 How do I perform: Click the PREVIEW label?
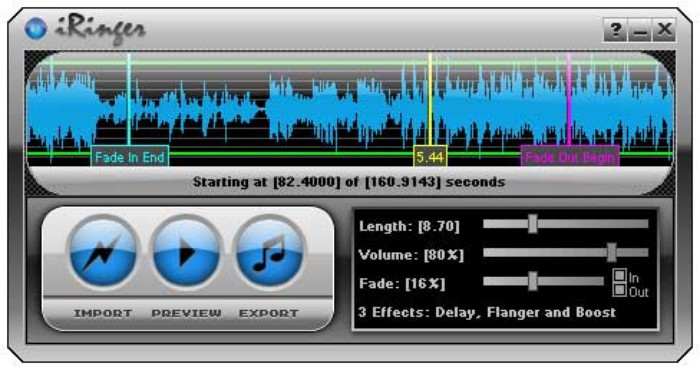186,313
